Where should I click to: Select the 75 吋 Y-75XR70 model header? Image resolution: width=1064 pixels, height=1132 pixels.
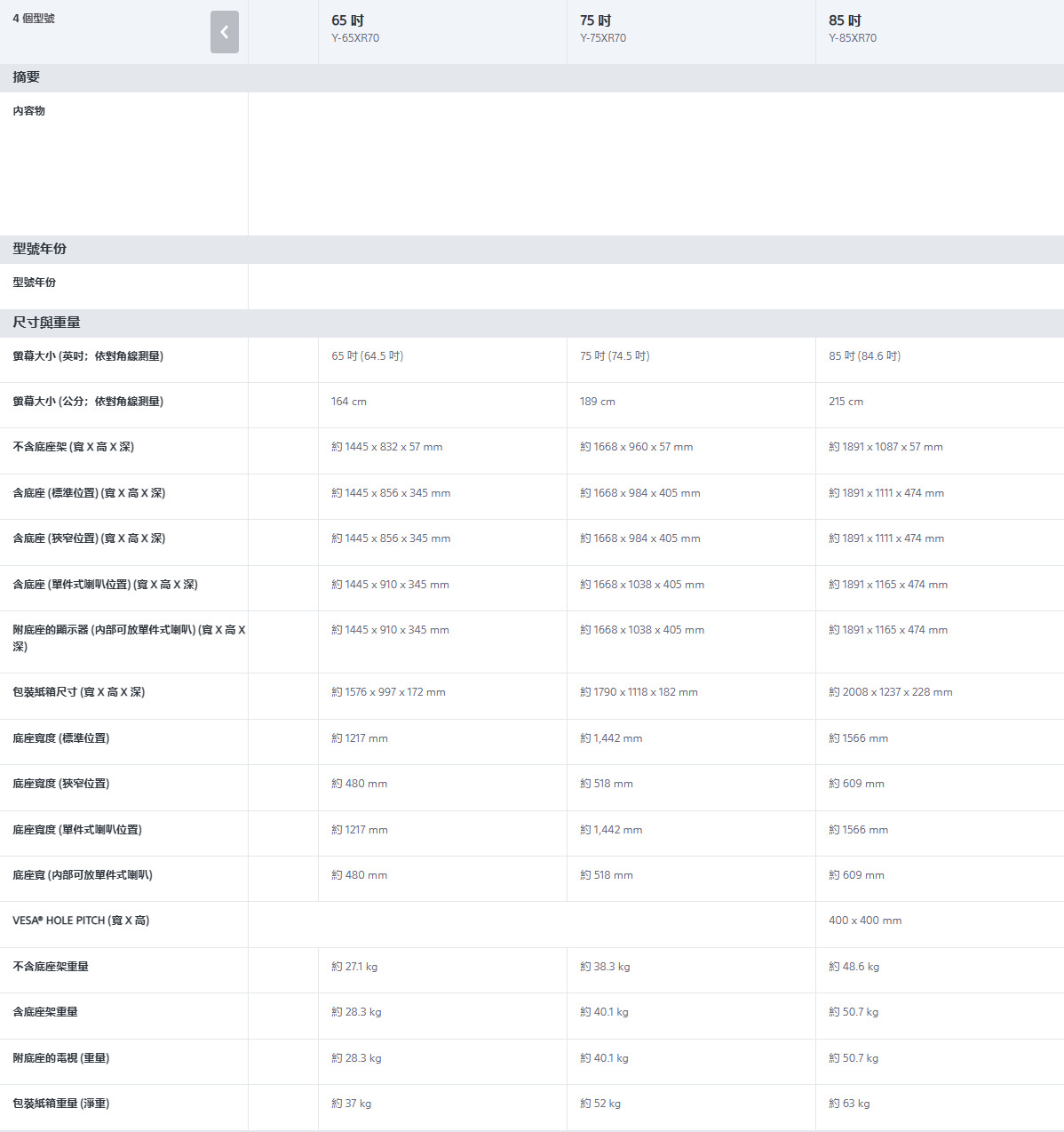point(603,28)
